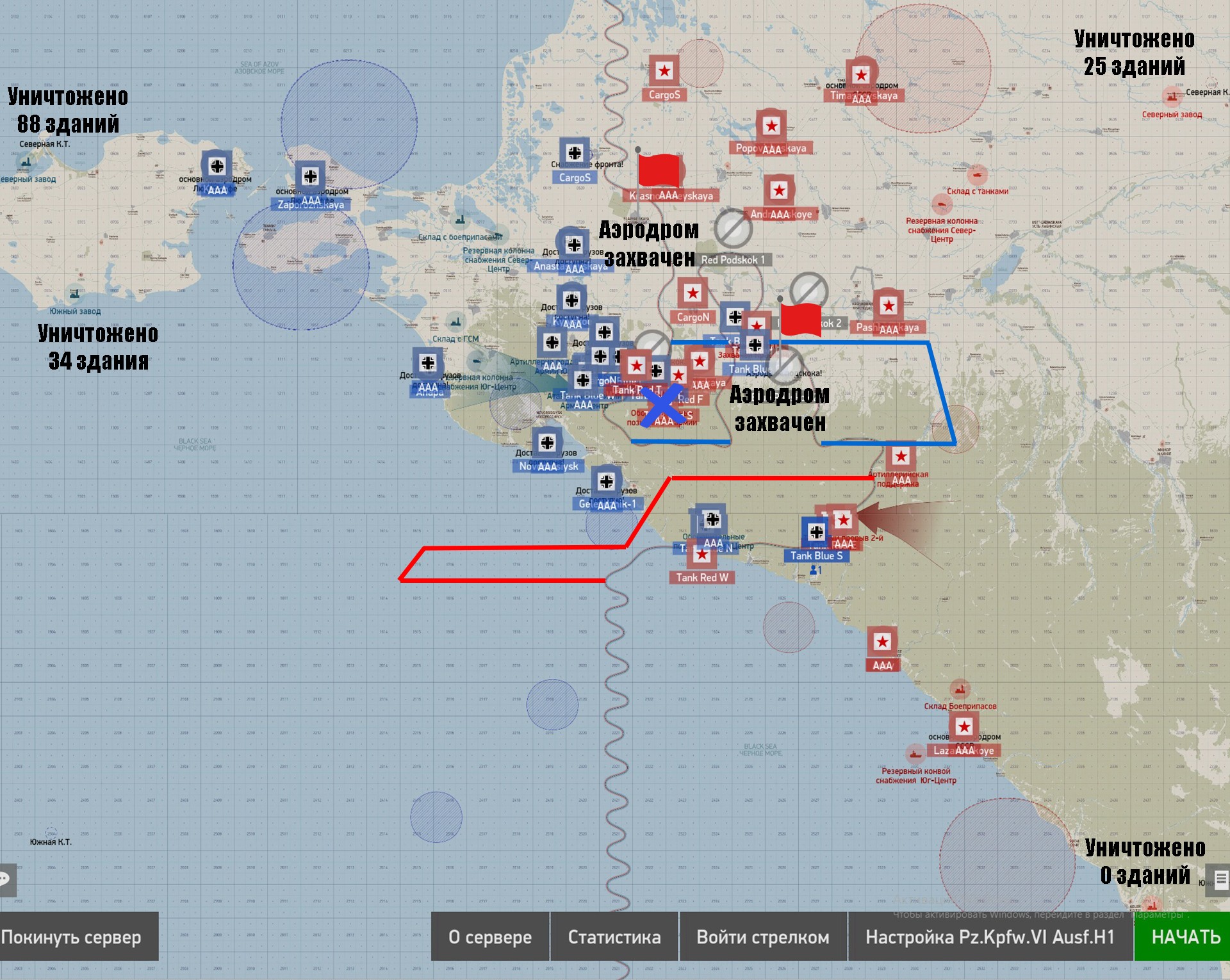Select the Novorossiysk blue airfield icon
1230x980 pixels.
tap(547, 443)
